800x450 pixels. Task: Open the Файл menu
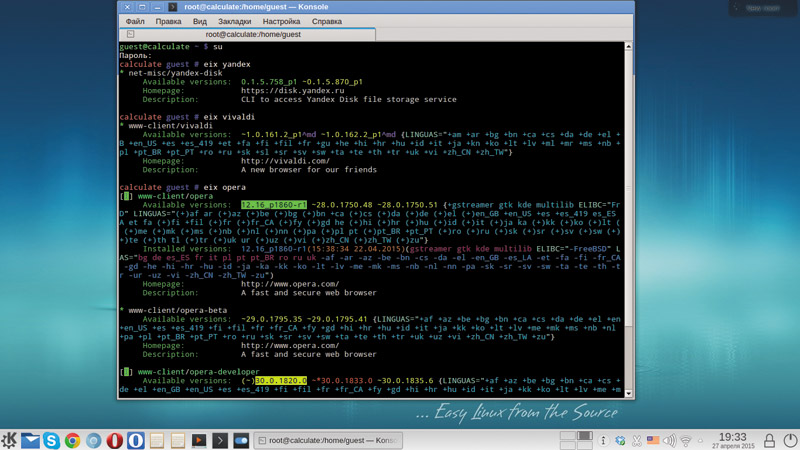135,21
